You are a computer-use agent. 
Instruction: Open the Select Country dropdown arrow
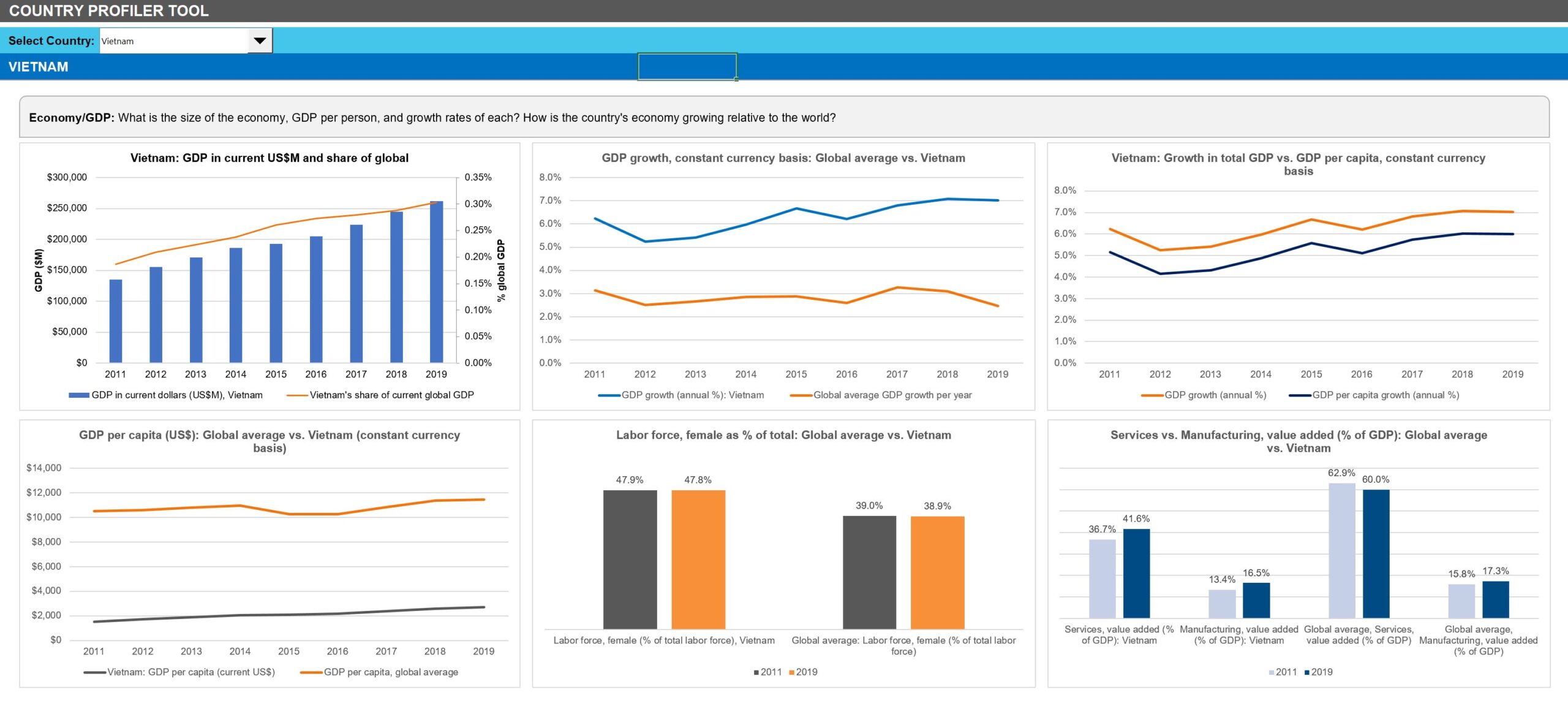click(x=260, y=41)
